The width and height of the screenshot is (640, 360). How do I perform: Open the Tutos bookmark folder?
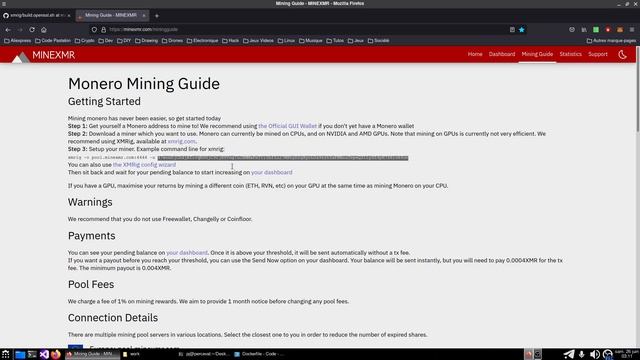pyautogui.click(x=335, y=41)
